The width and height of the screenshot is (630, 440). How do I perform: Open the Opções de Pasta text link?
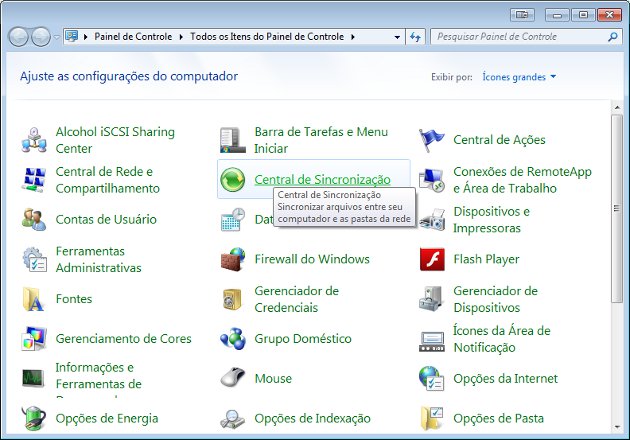click(x=498, y=418)
